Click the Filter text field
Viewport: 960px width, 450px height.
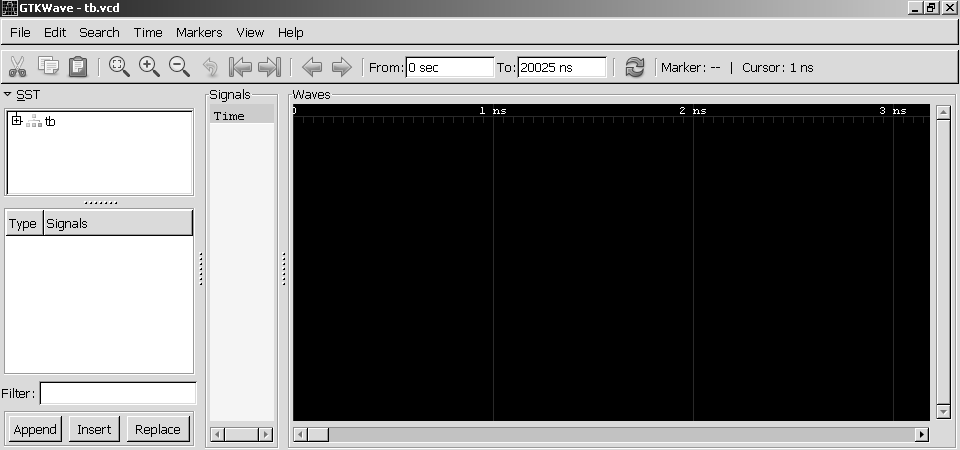117,393
